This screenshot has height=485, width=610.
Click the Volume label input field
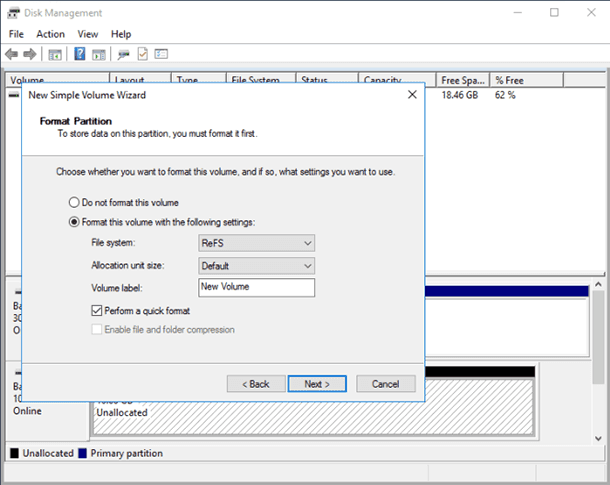pos(256,287)
